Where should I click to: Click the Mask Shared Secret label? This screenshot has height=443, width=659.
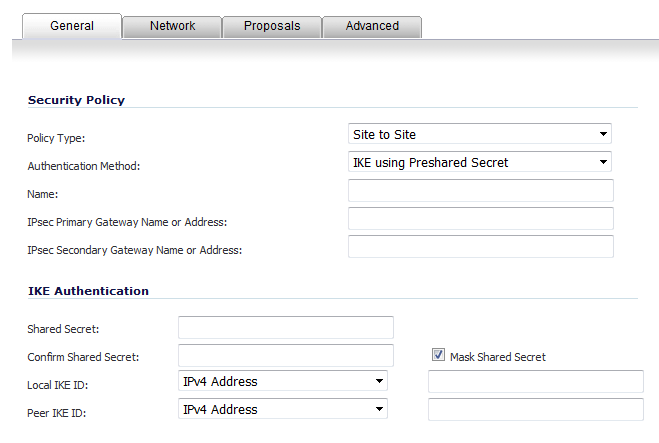tap(498, 357)
